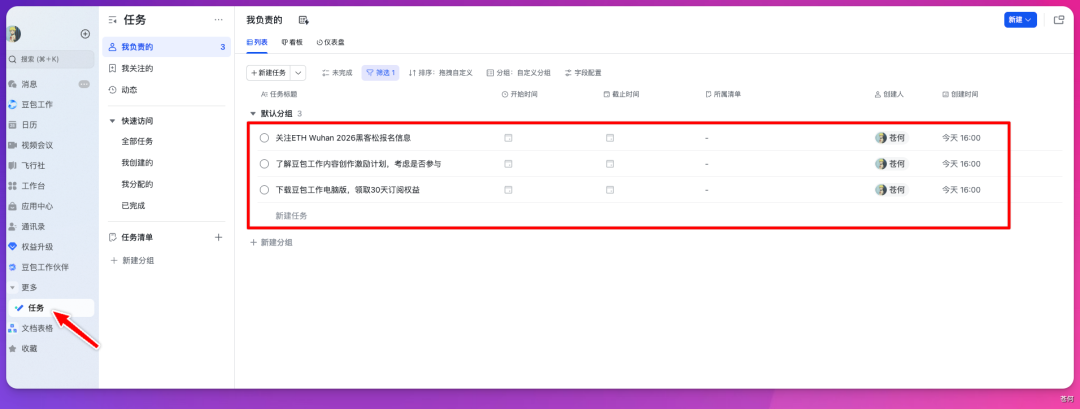The image size is (1080, 409).
Task: Collapse the 更多 section in the sidebar
Action: pos(12,287)
